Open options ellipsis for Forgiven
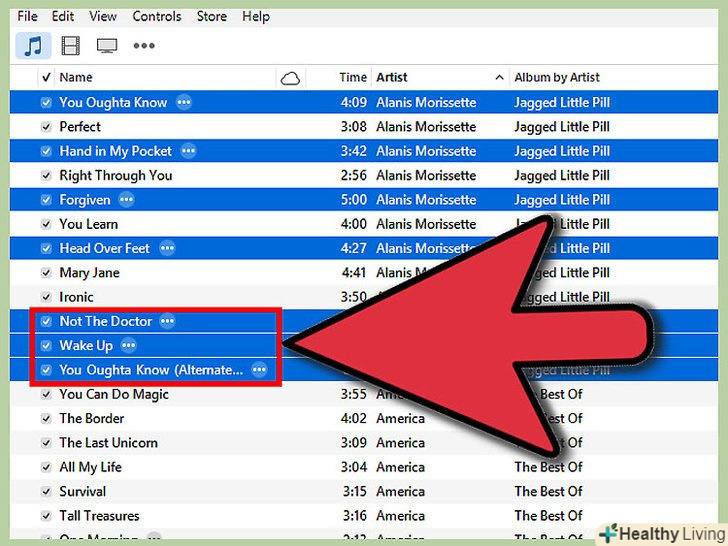This screenshot has height=546, width=728. (126, 200)
